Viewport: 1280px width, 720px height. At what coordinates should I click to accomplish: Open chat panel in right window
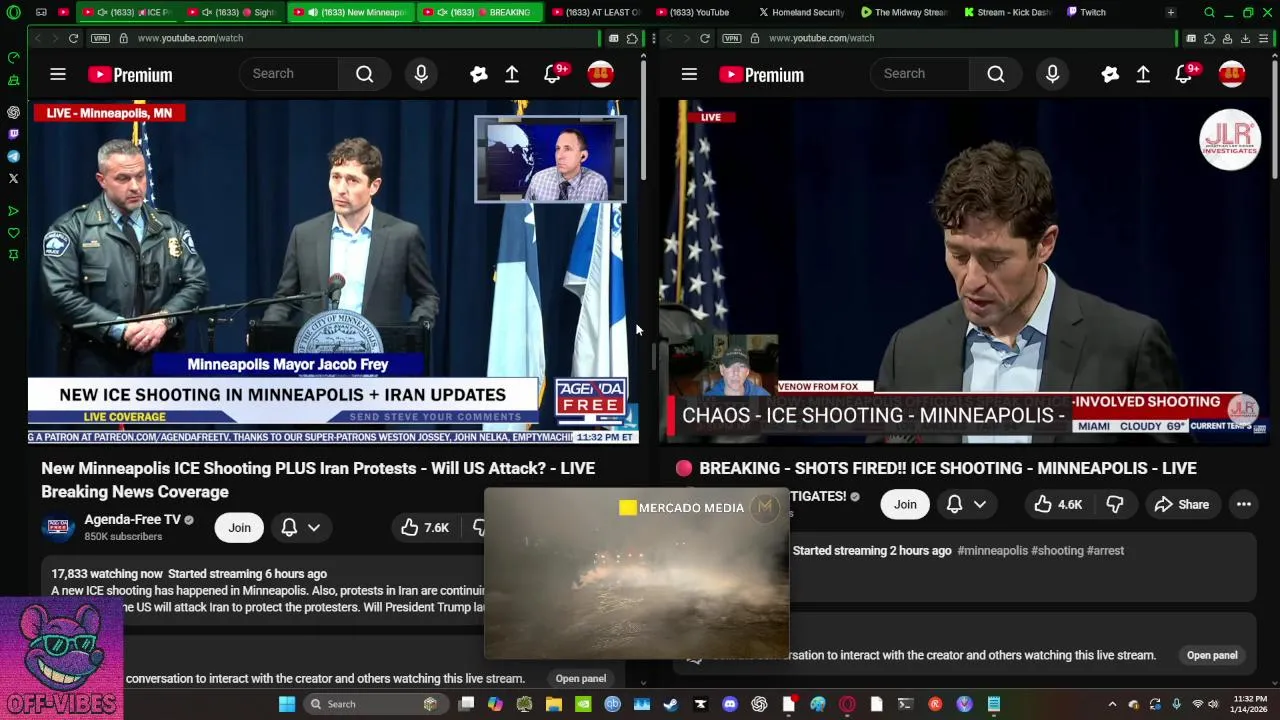[x=1212, y=655]
